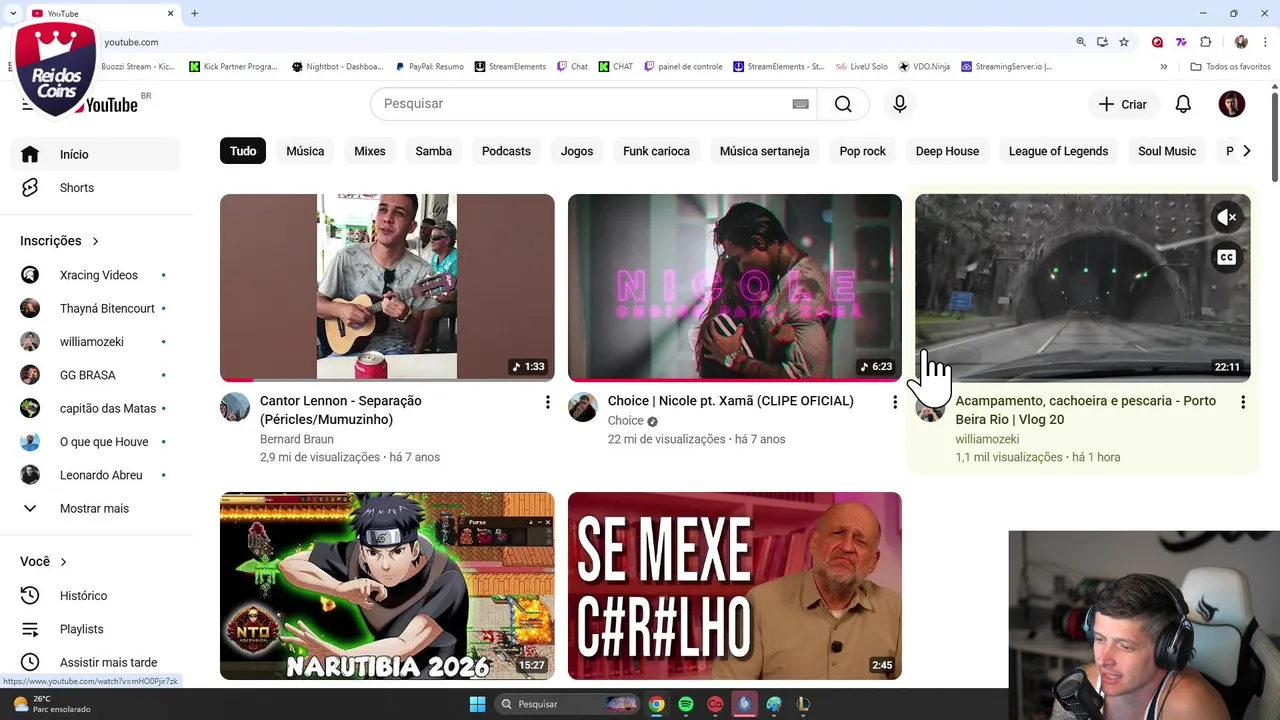Viewport: 1280px width, 720px height.
Task: Open StreamElements bookmark
Action: coord(510,67)
